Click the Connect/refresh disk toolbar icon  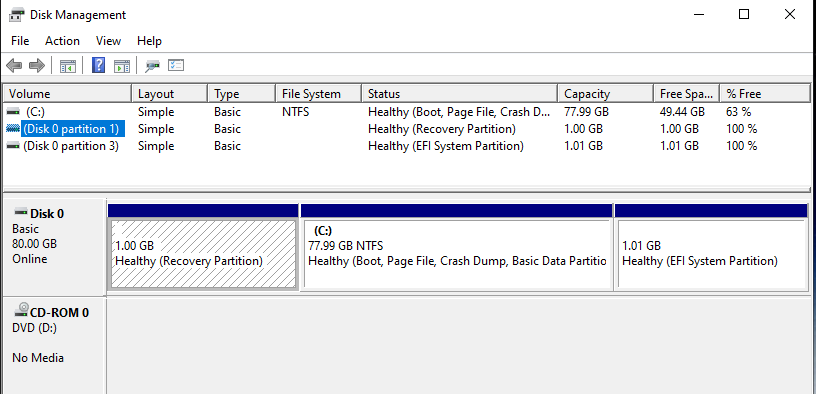coord(152,66)
